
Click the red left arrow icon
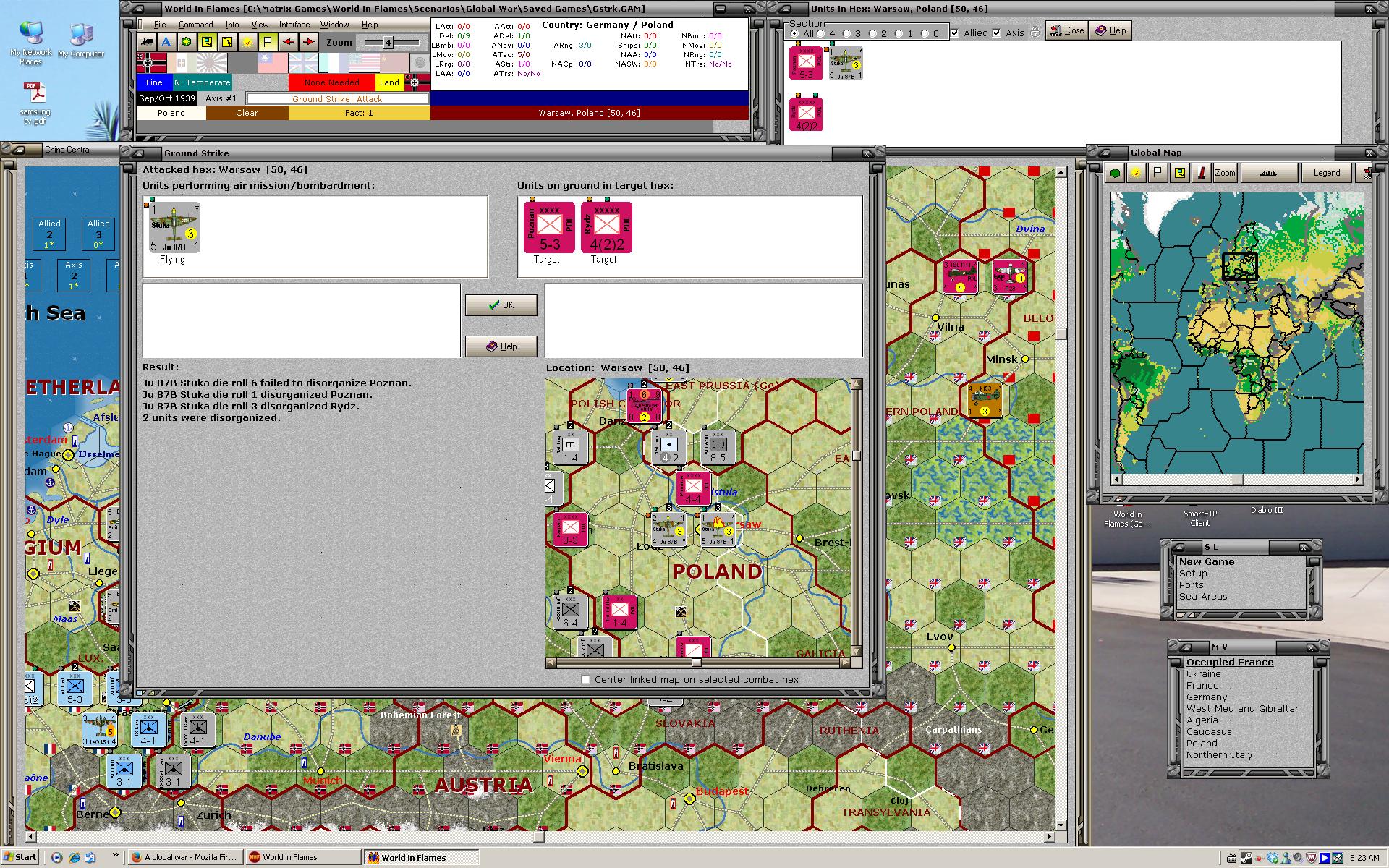click(x=289, y=42)
